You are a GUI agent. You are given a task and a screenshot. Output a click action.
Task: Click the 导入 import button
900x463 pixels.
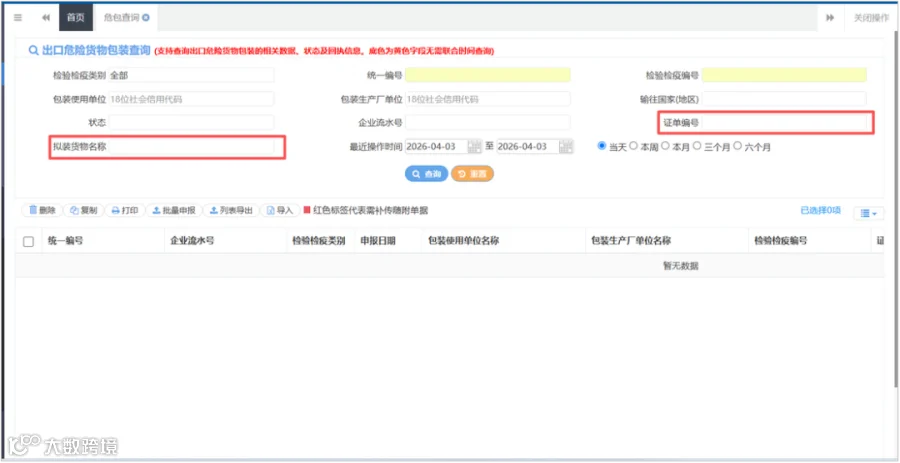(x=280, y=211)
